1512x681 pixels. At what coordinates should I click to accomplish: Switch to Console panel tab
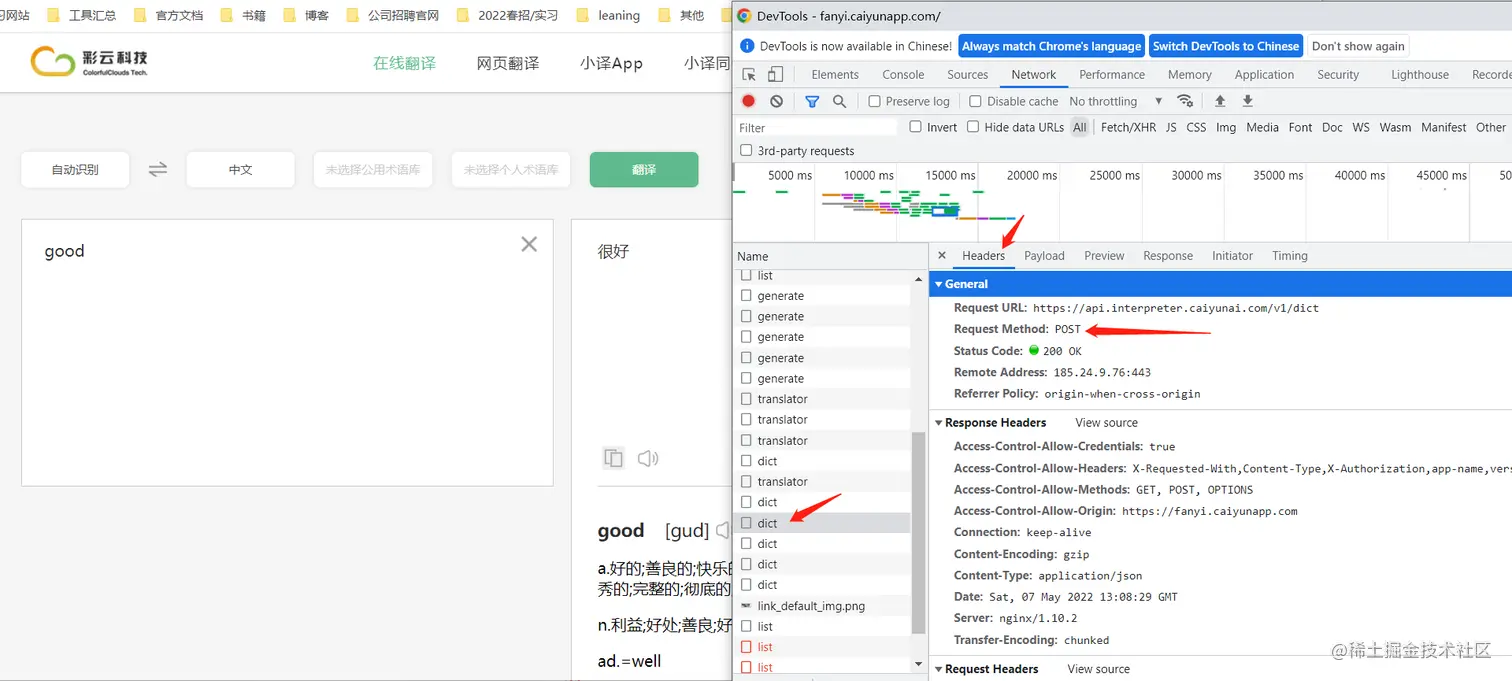[x=903, y=75]
